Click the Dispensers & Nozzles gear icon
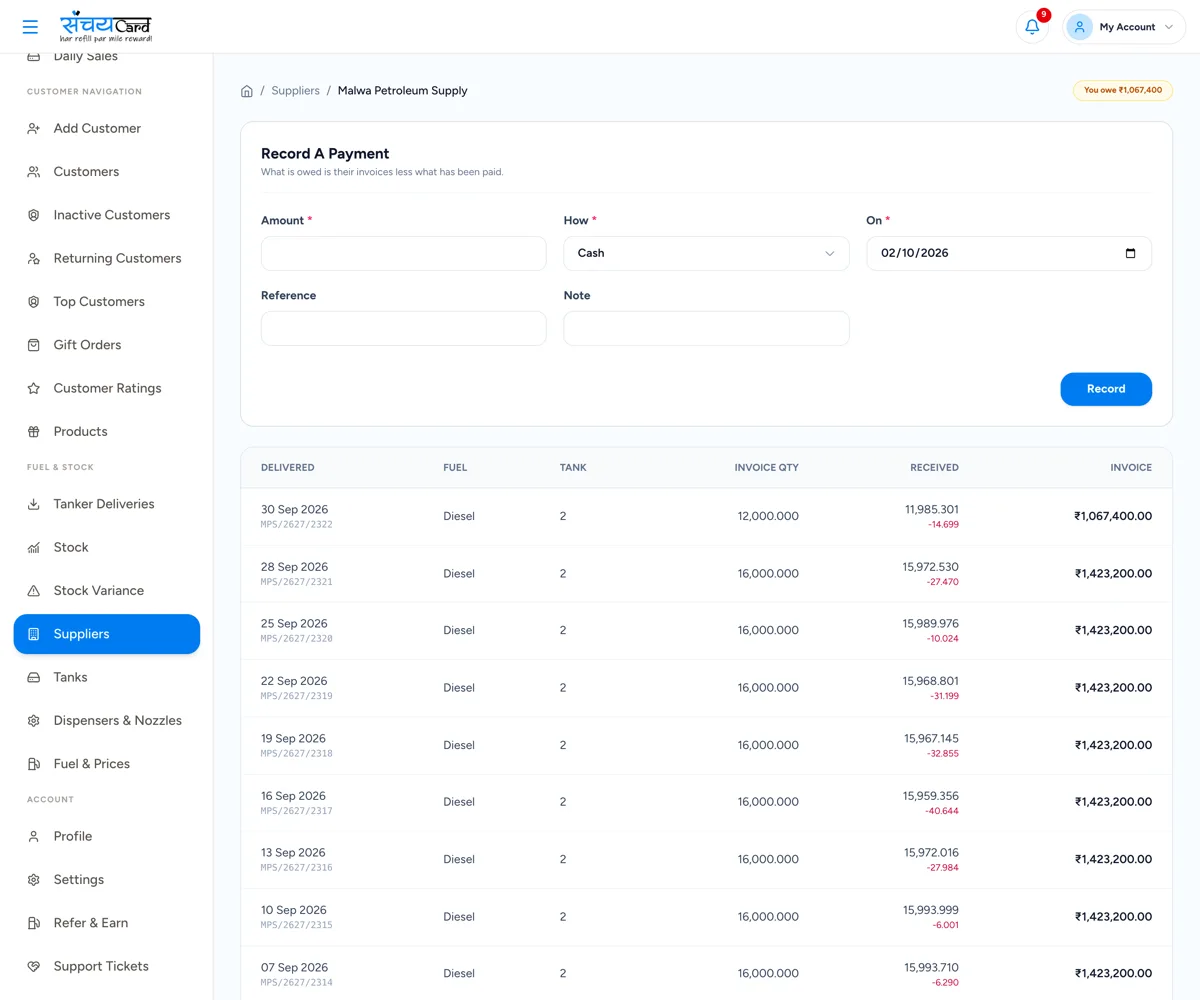 [33, 721]
